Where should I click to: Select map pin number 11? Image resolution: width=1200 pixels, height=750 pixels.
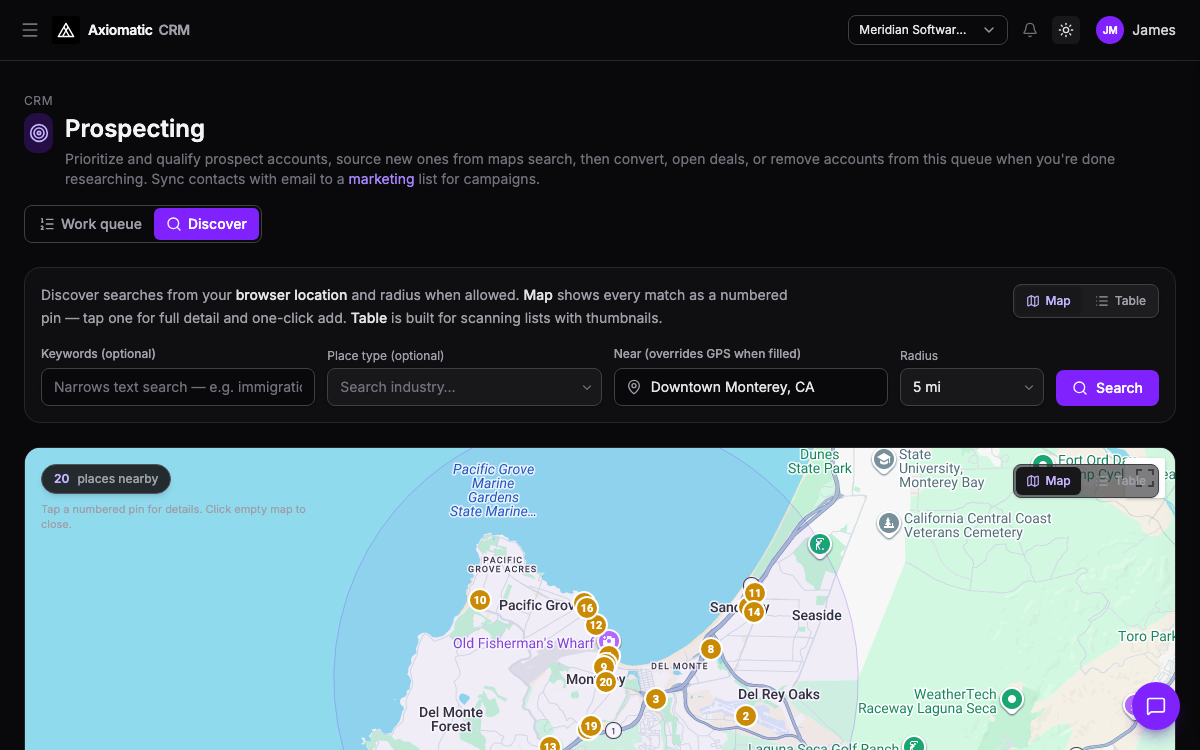pos(755,593)
